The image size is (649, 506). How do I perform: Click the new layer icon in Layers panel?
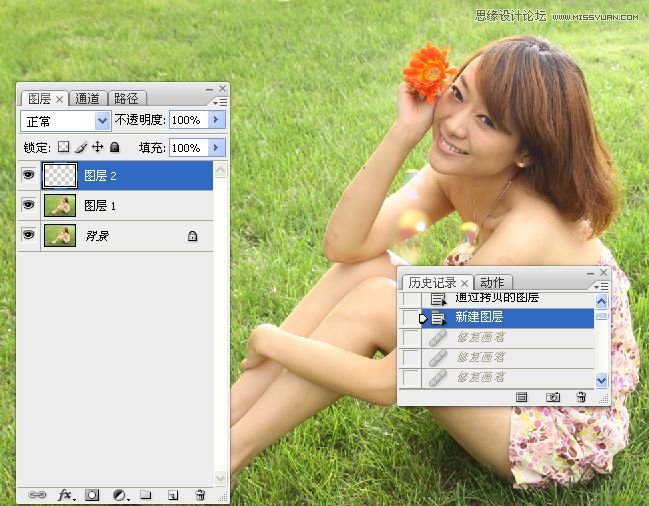pos(172,494)
